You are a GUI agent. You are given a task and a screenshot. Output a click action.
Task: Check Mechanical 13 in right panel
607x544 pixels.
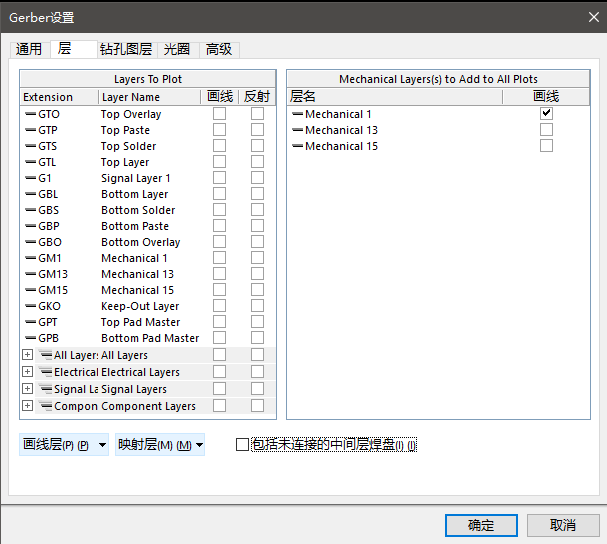546,130
